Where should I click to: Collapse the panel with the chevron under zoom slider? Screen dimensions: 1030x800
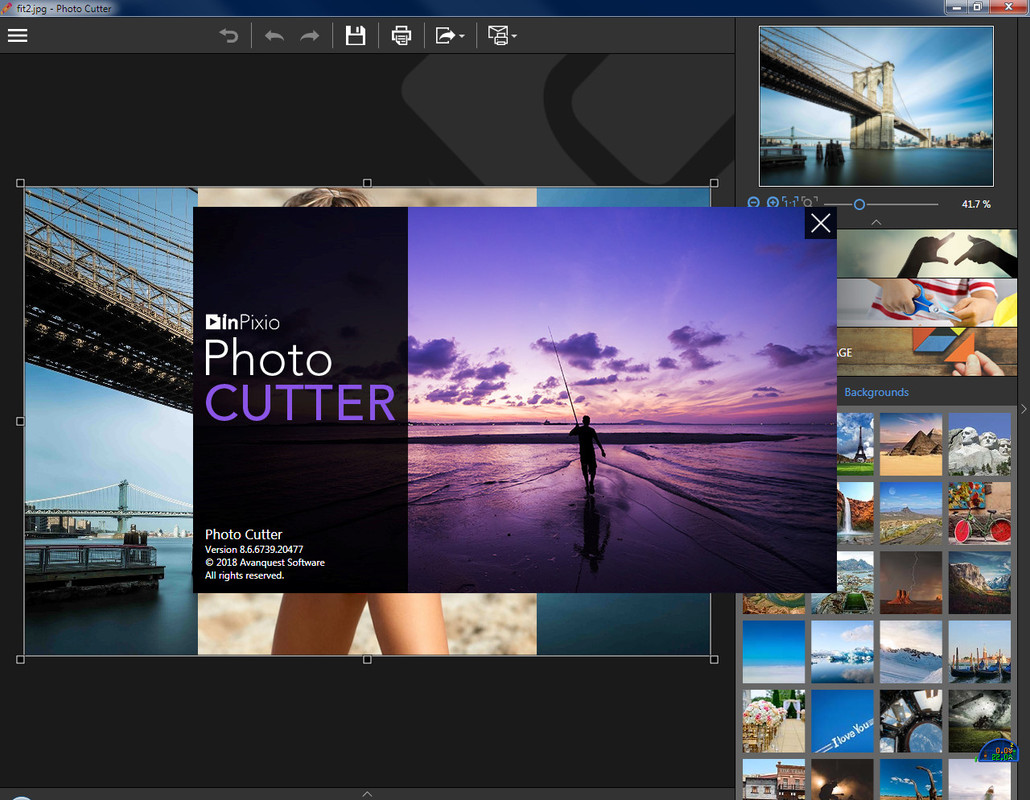point(876,221)
